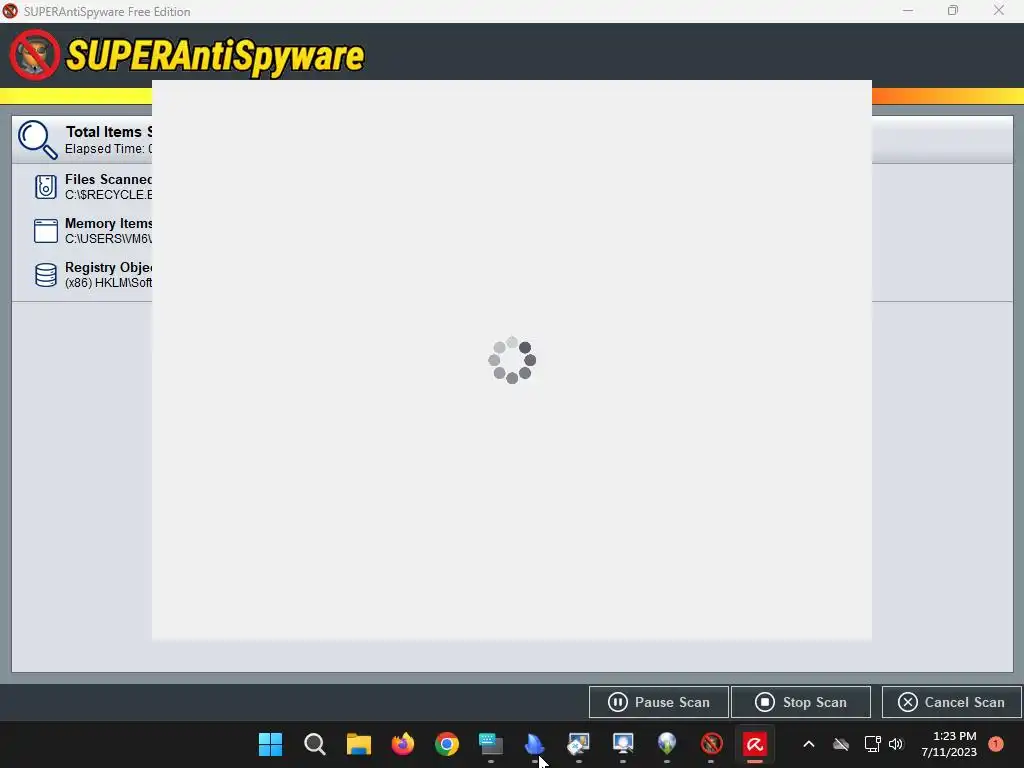Open the on-screen keyboard taskbar app
Screen dimensions: 1024x768
pyautogui.click(x=490, y=744)
